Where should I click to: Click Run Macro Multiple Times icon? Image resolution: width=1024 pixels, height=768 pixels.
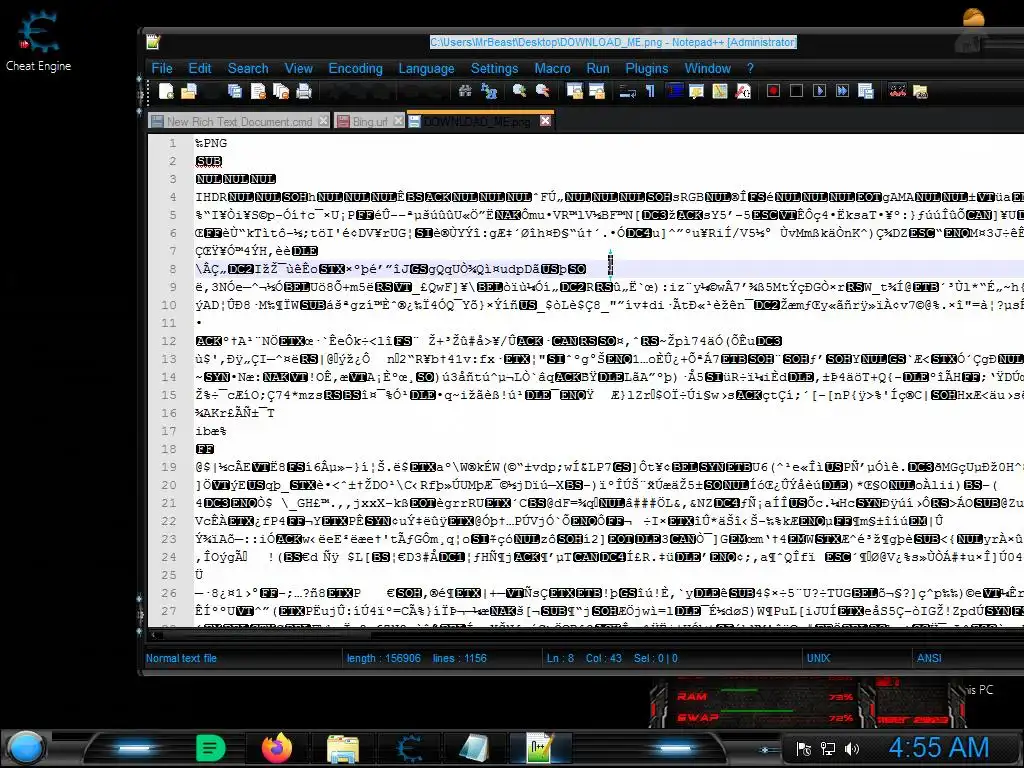842,91
